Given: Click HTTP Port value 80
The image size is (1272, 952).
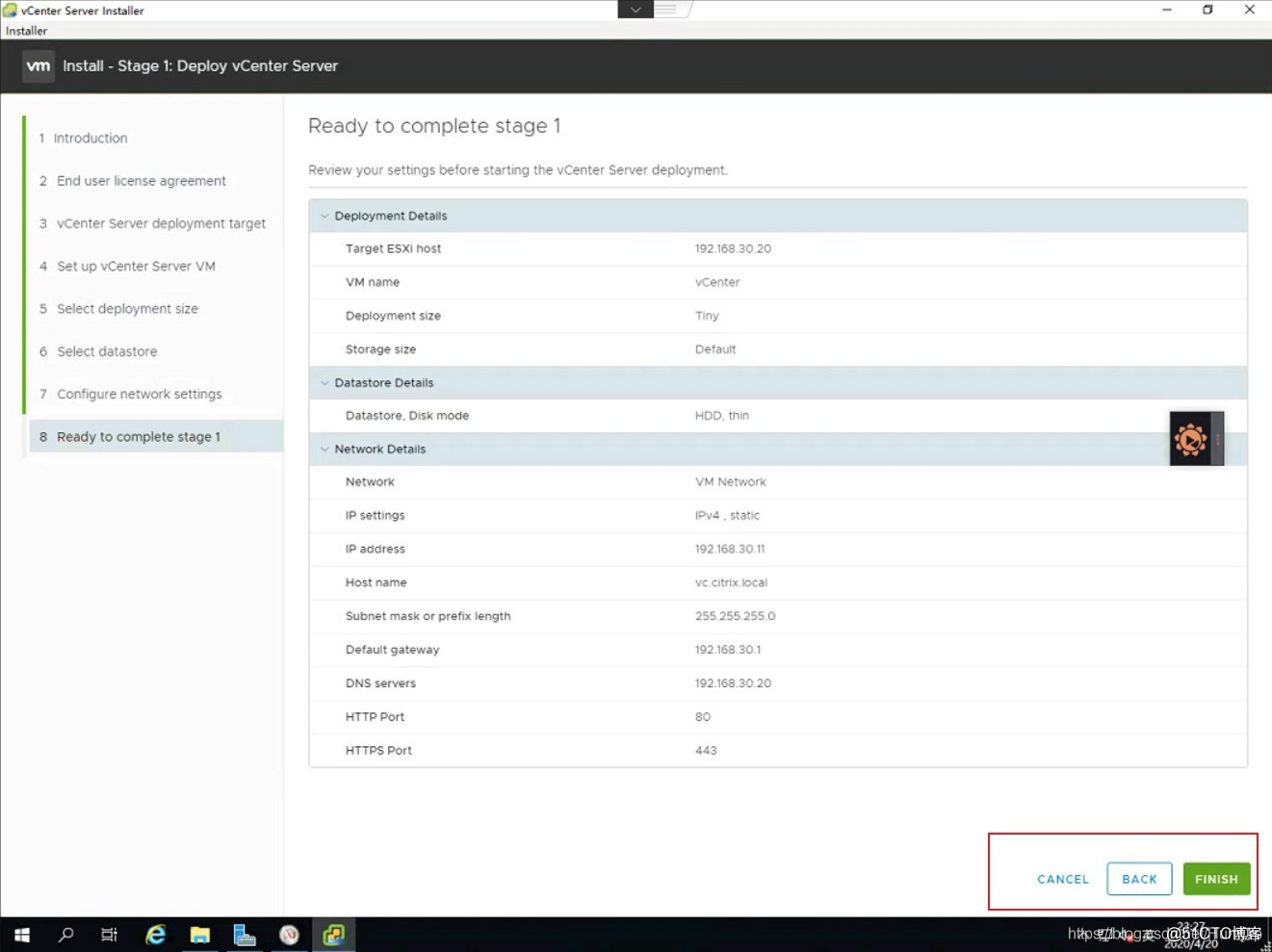Looking at the screenshot, I should pos(703,717).
